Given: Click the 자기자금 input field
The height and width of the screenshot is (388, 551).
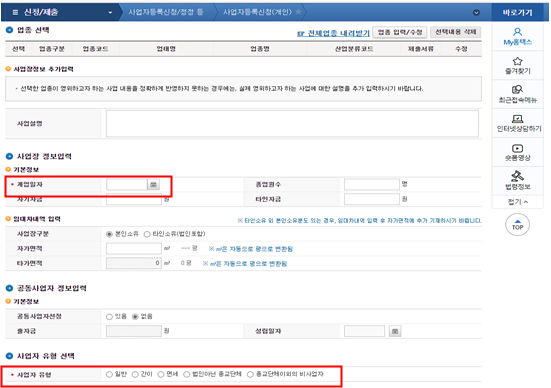Looking at the screenshot, I should coord(134,199).
